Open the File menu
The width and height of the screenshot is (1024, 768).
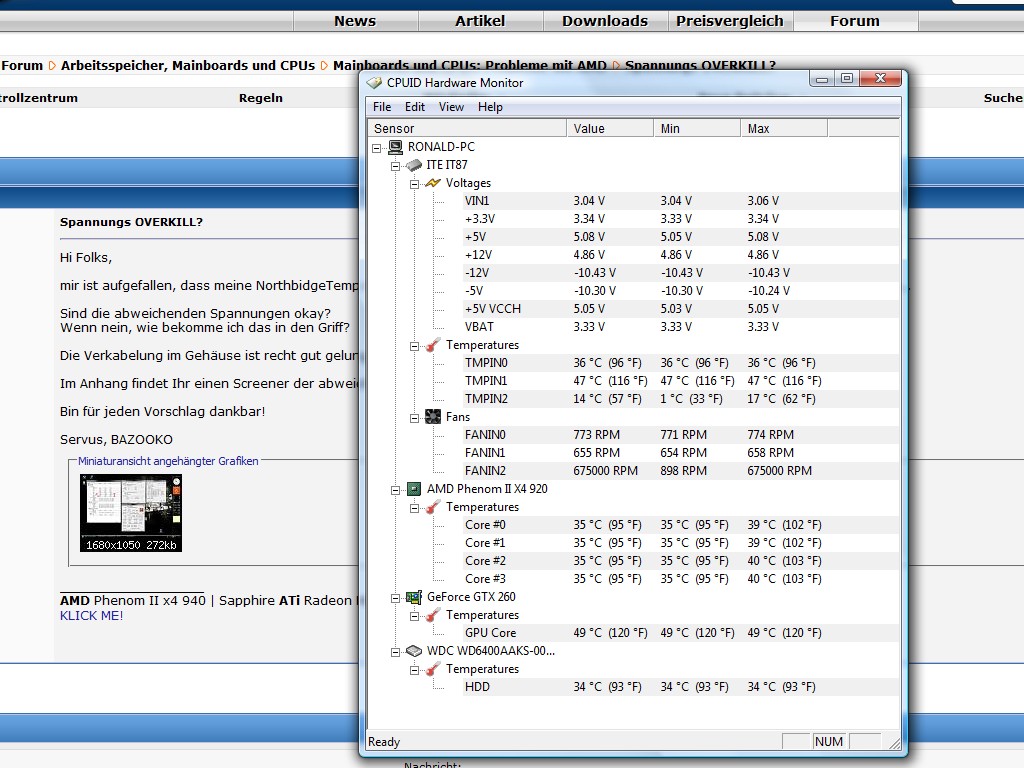pyautogui.click(x=382, y=107)
